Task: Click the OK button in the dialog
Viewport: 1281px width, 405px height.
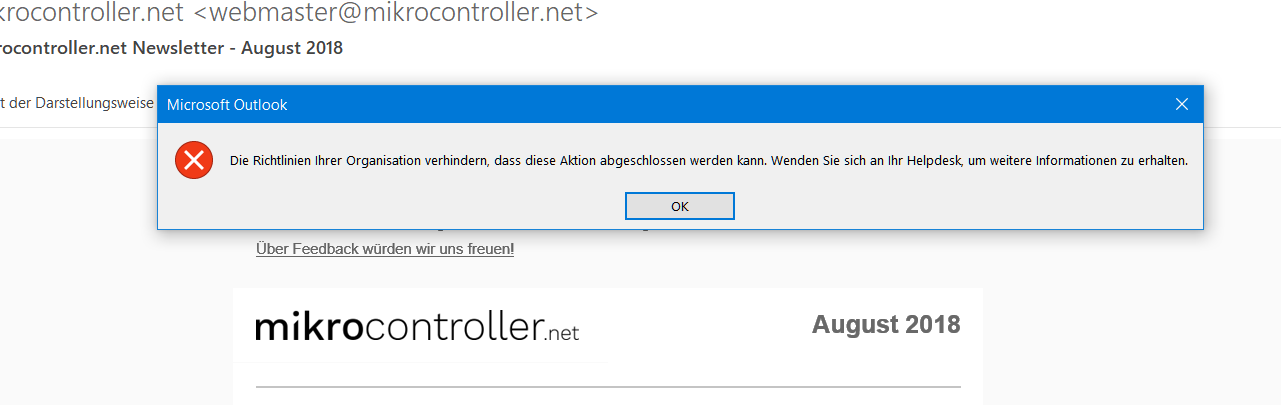Action: 680,206
